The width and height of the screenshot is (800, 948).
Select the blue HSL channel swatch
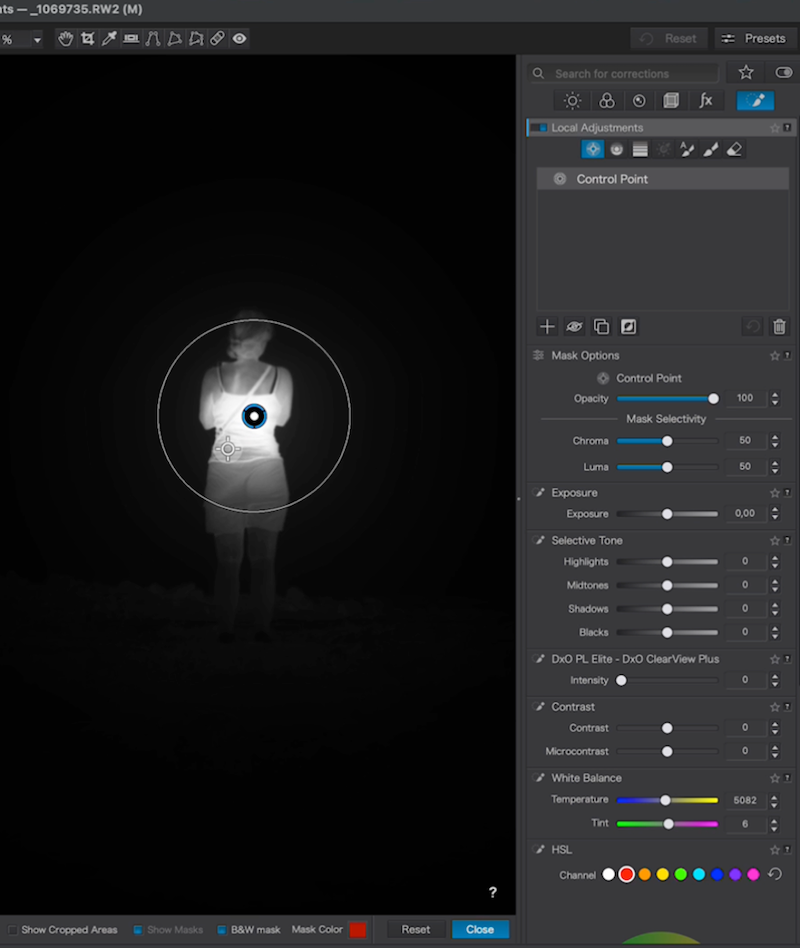coord(717,874)
